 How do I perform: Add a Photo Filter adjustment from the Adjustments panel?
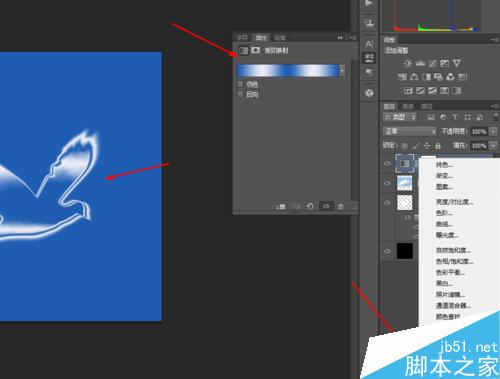[x=438, y=77]
